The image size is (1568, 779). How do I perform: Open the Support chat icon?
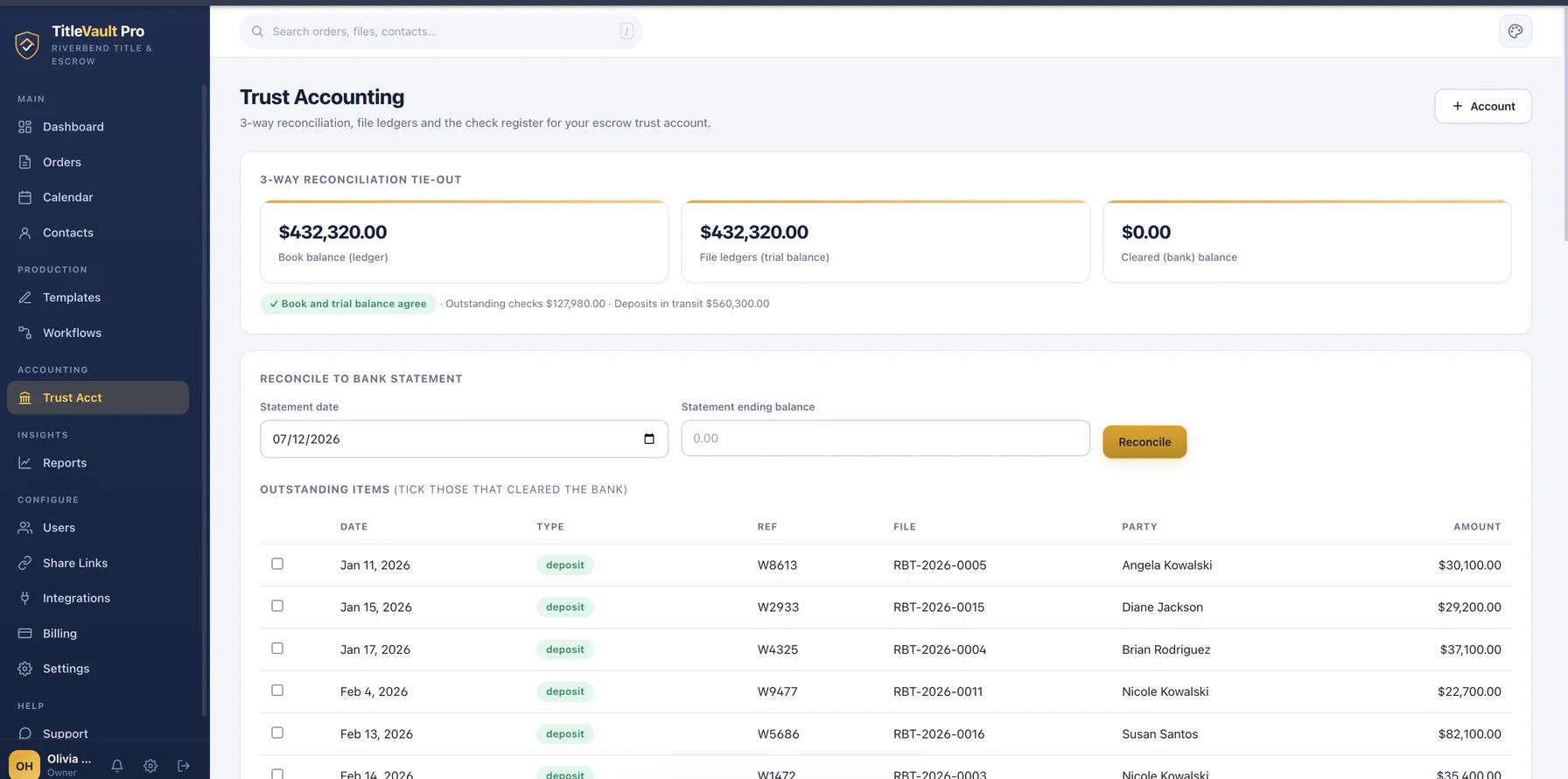(24, 733)
